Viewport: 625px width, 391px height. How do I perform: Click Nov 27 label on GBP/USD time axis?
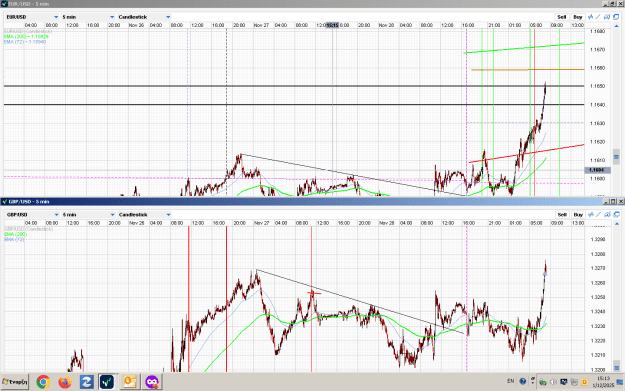pos(261,223)
